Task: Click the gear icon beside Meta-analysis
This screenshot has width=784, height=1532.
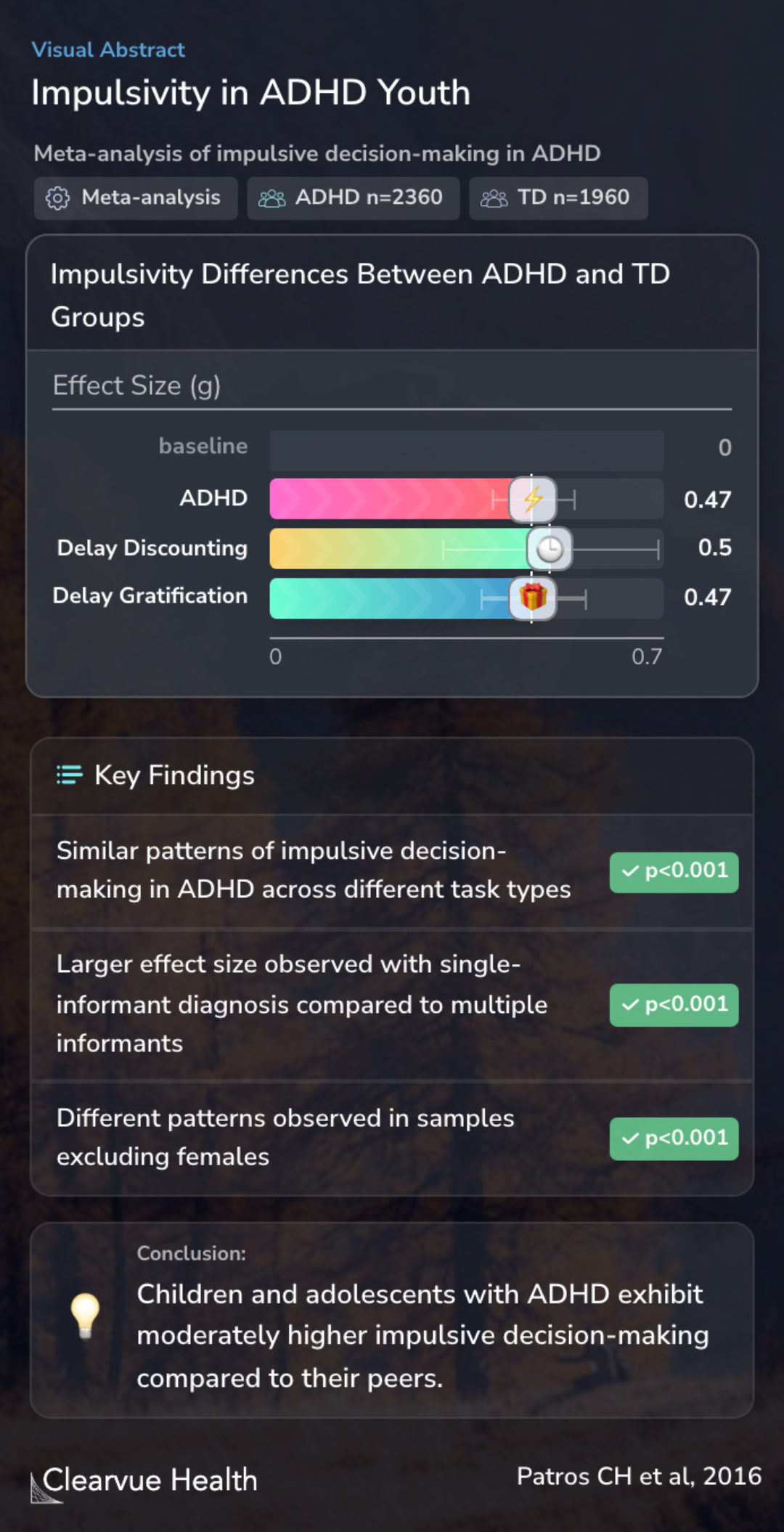Action: [57, 198]
